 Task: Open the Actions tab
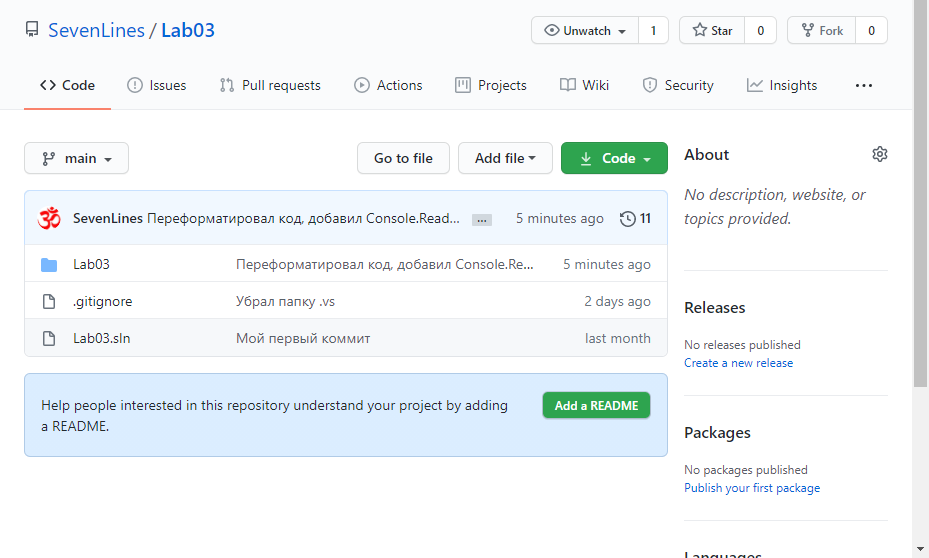[x=388, y=85]
